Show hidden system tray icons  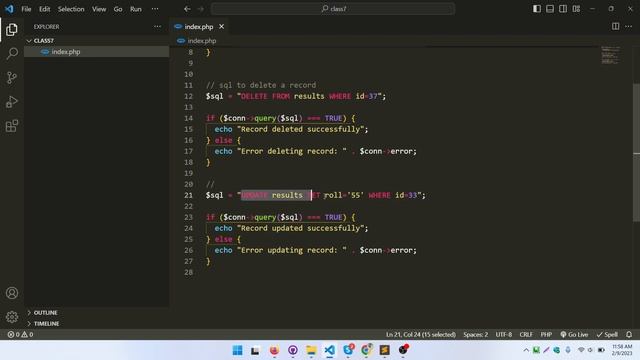(x=526, y=350)
